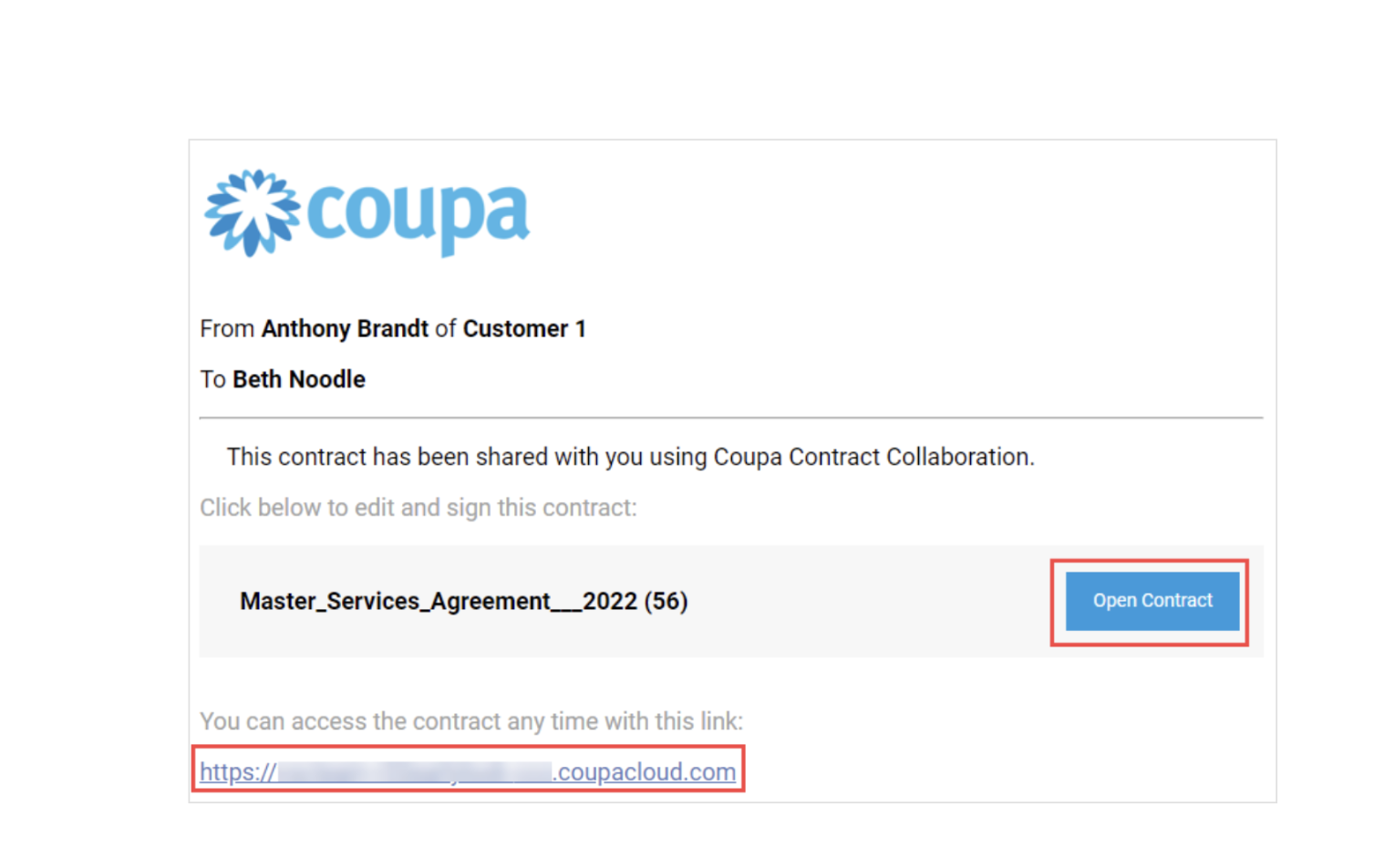Select the Customer 1 organization name

coord(524,328)
